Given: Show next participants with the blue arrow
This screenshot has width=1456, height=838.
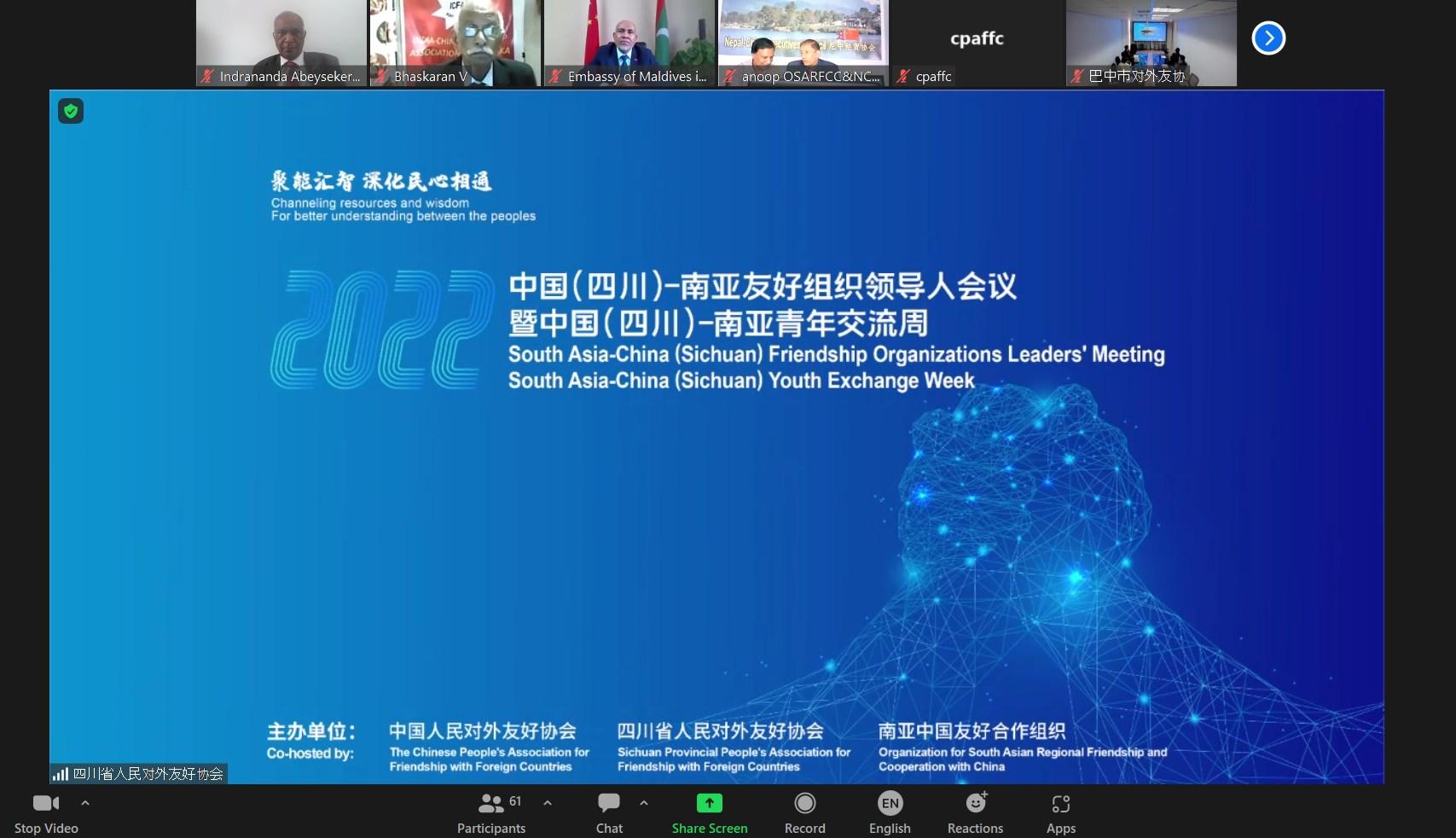Looking at the screenshot, I should tap(1268, 38).
